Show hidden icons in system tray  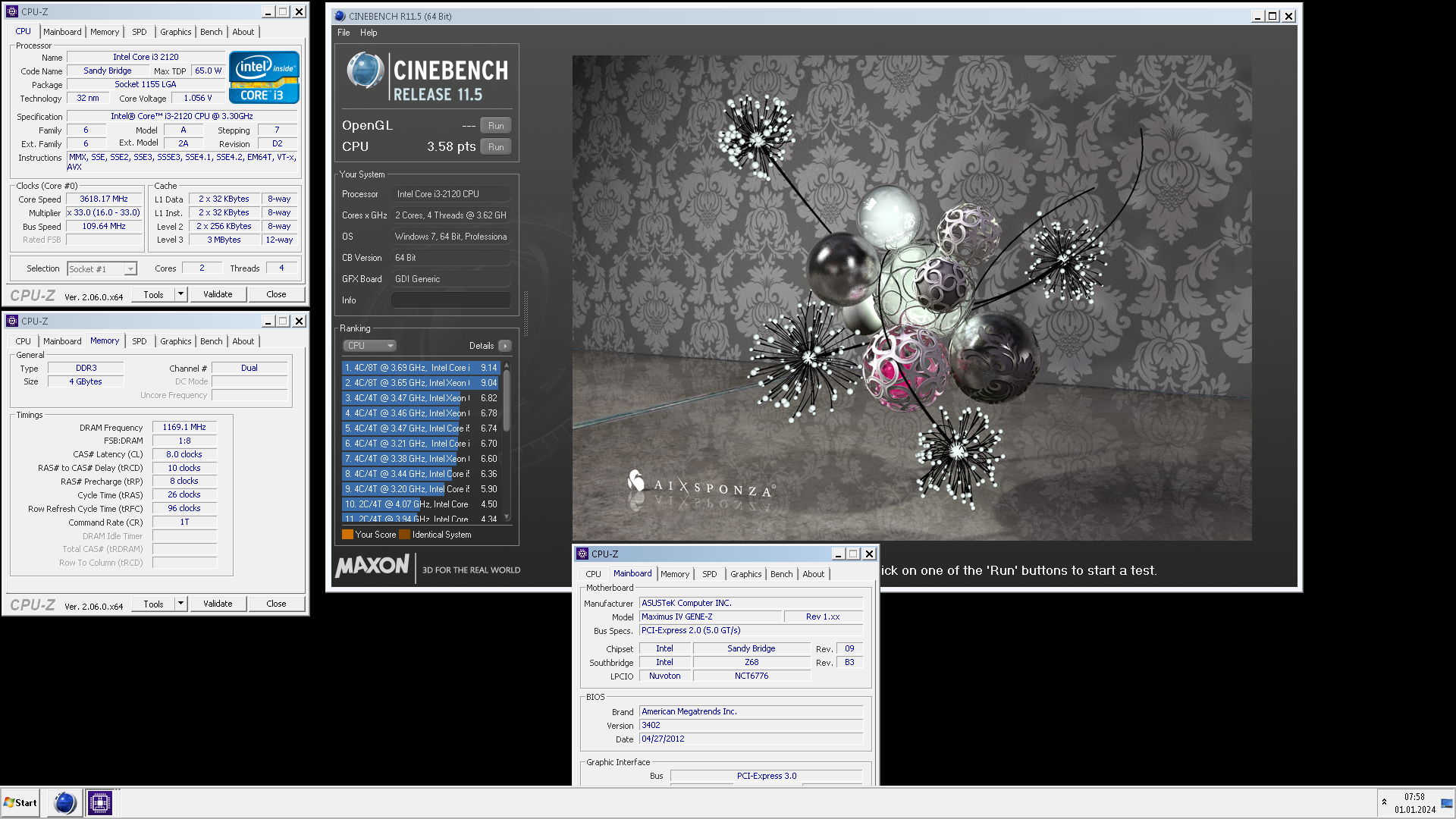click(x=1384, y=802)
